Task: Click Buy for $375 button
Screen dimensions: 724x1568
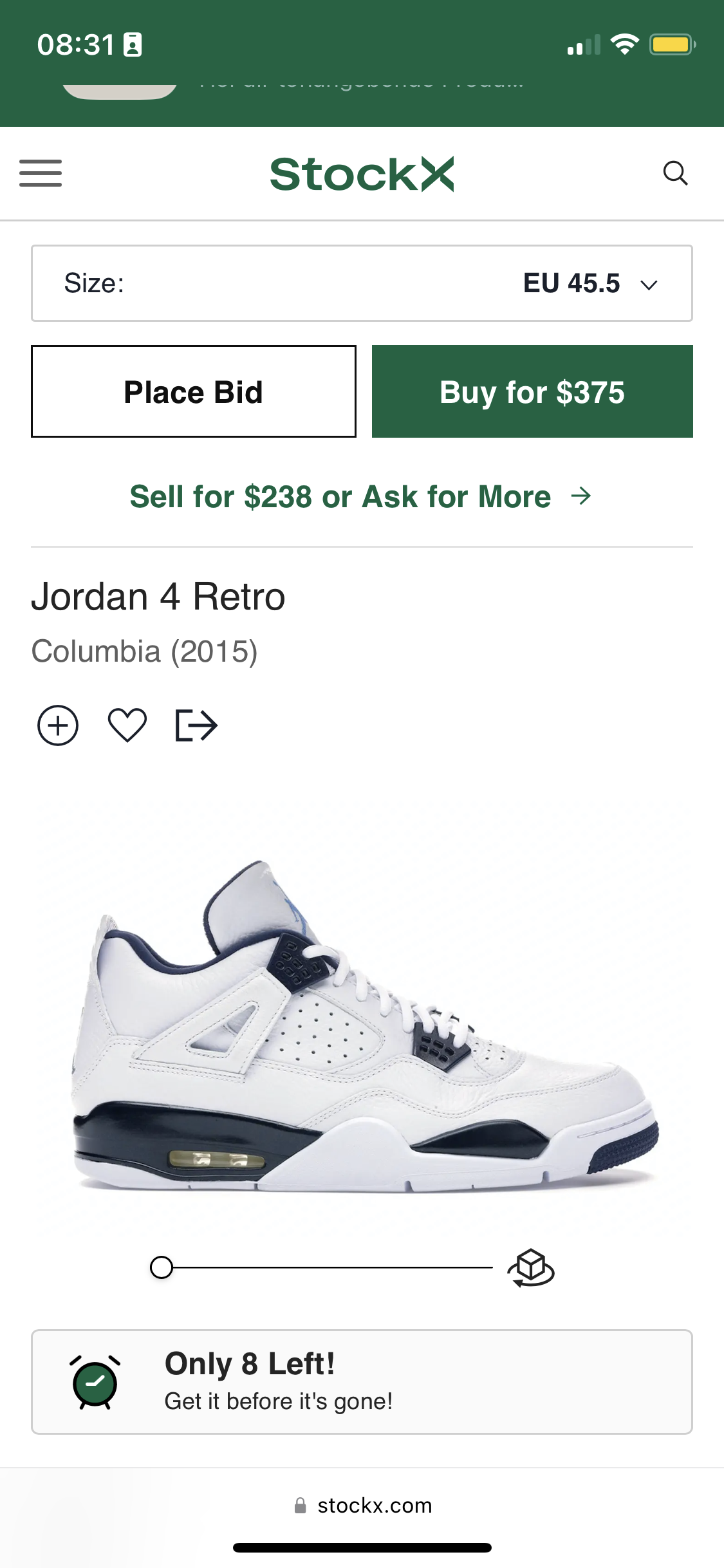Action: tap(532, 391)
